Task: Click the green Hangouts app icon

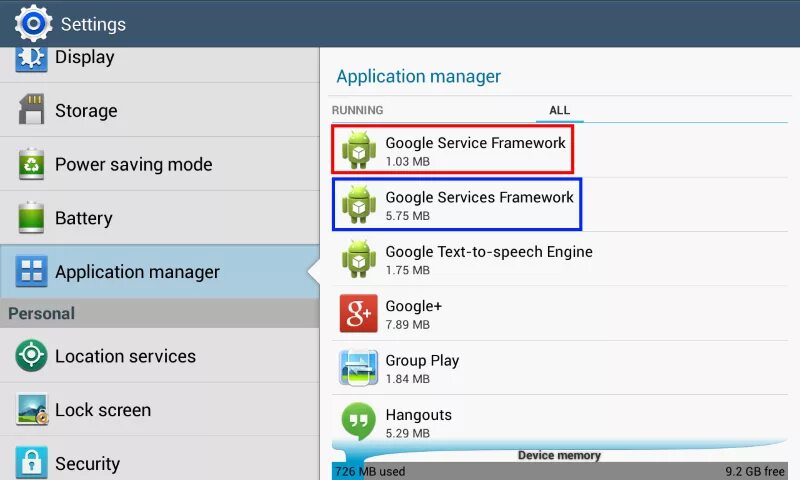Action: pos(359,422)
